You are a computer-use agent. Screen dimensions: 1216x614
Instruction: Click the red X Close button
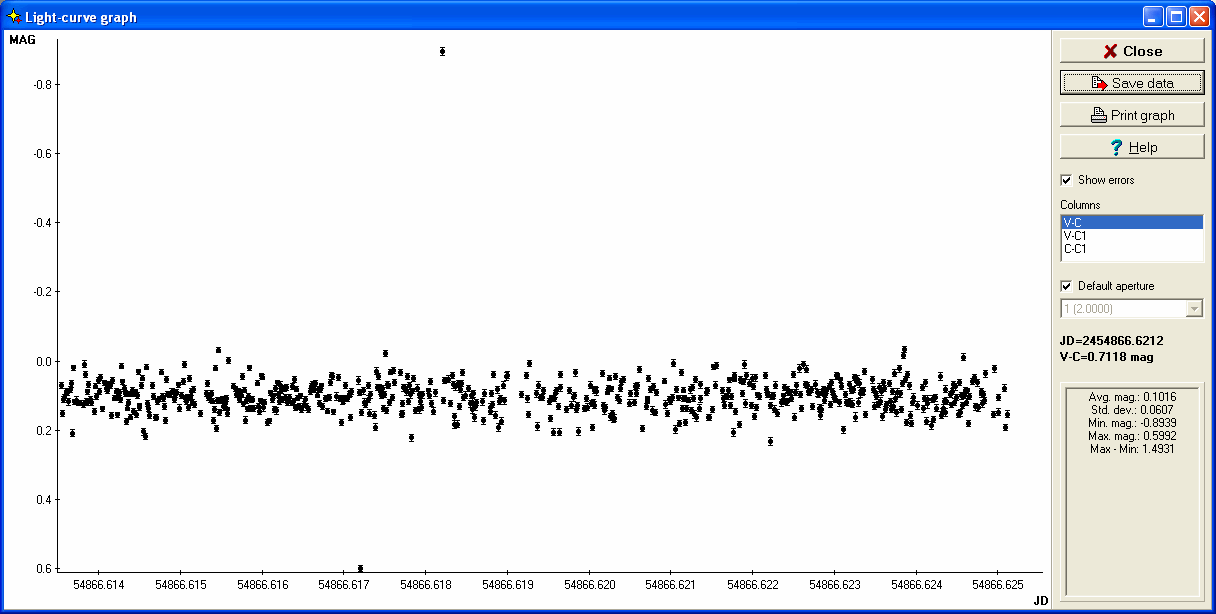point(1132,51)
